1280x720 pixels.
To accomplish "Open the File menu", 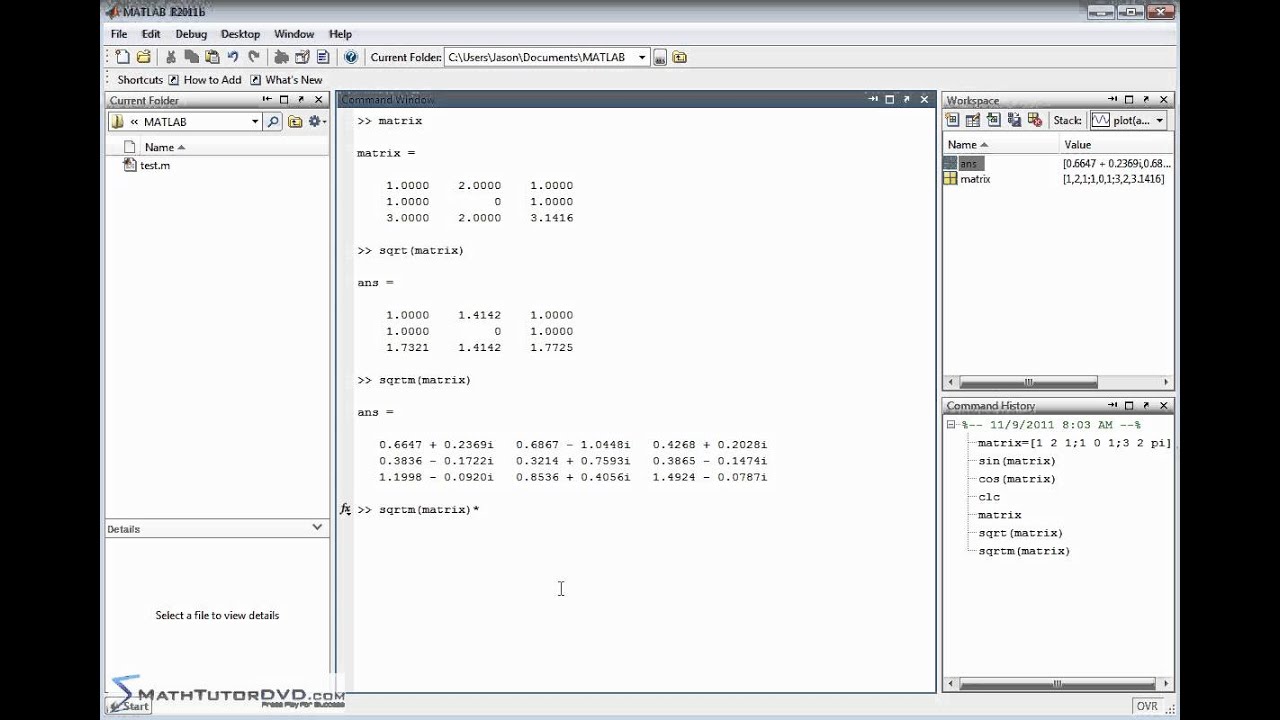I will tap(119, 34).
